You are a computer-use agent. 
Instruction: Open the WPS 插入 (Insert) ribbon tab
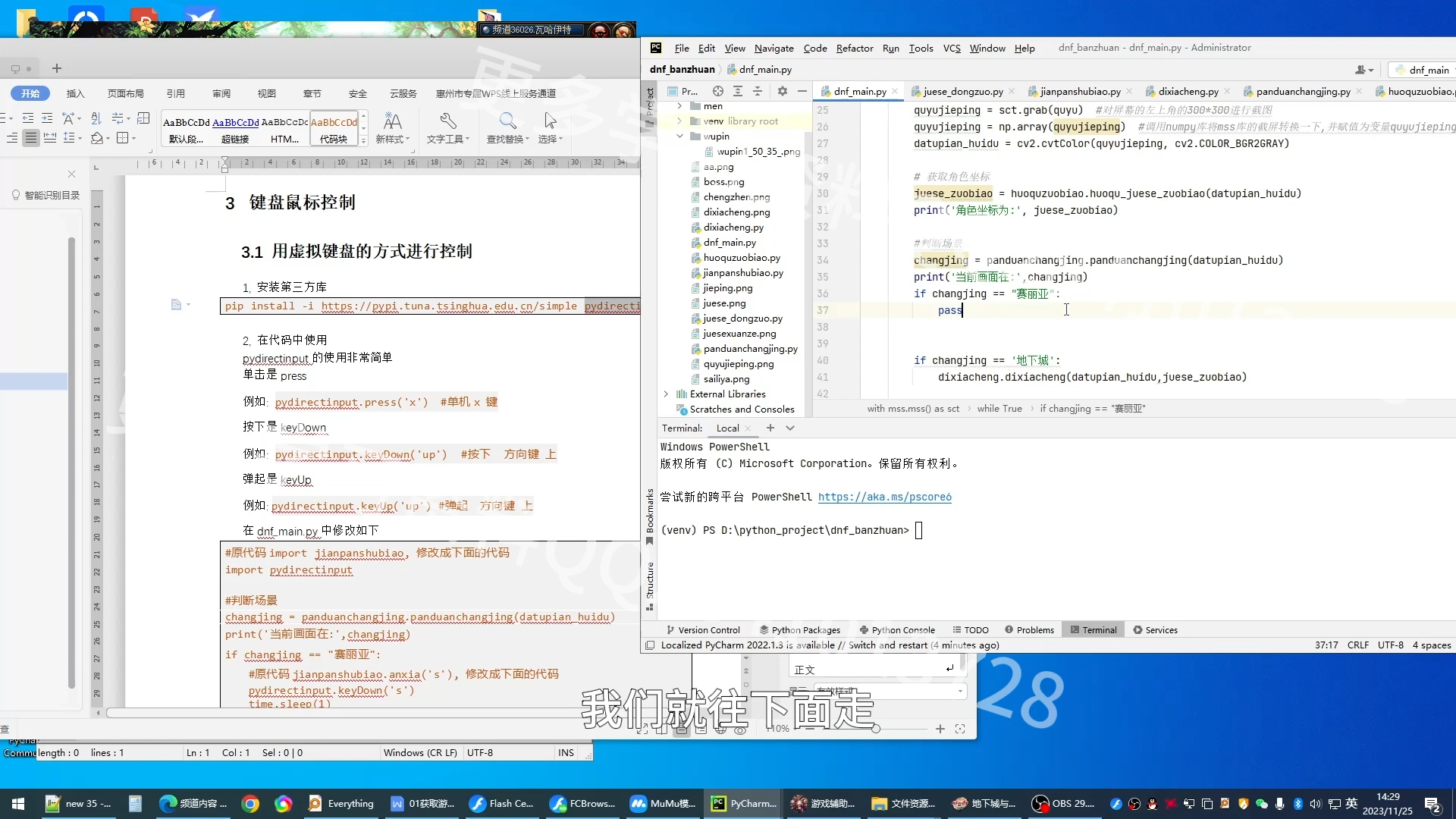click(75, 93)
